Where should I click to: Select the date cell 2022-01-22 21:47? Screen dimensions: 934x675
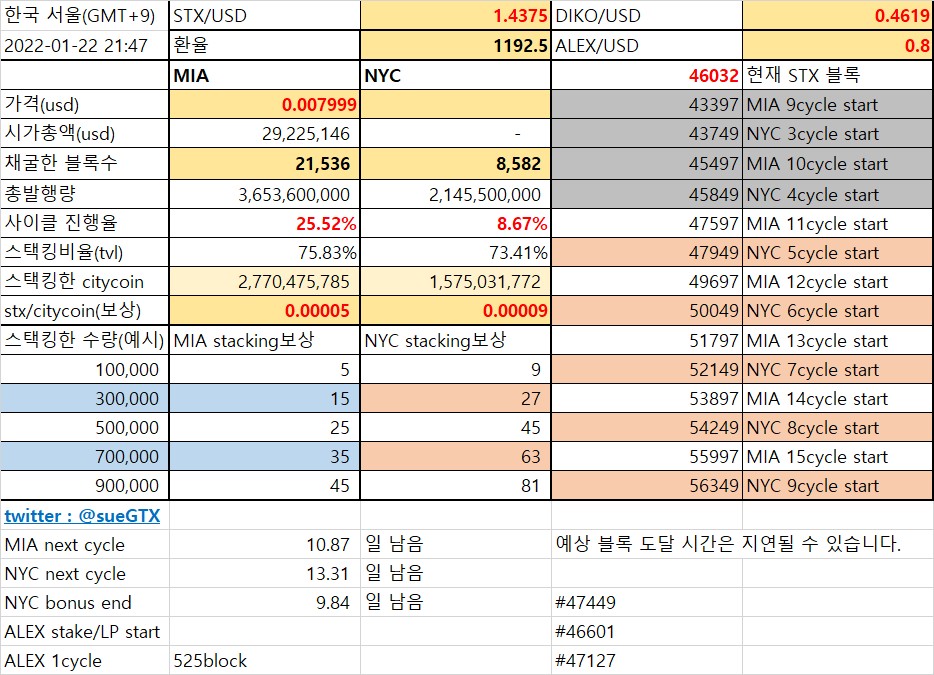(85, 45)
